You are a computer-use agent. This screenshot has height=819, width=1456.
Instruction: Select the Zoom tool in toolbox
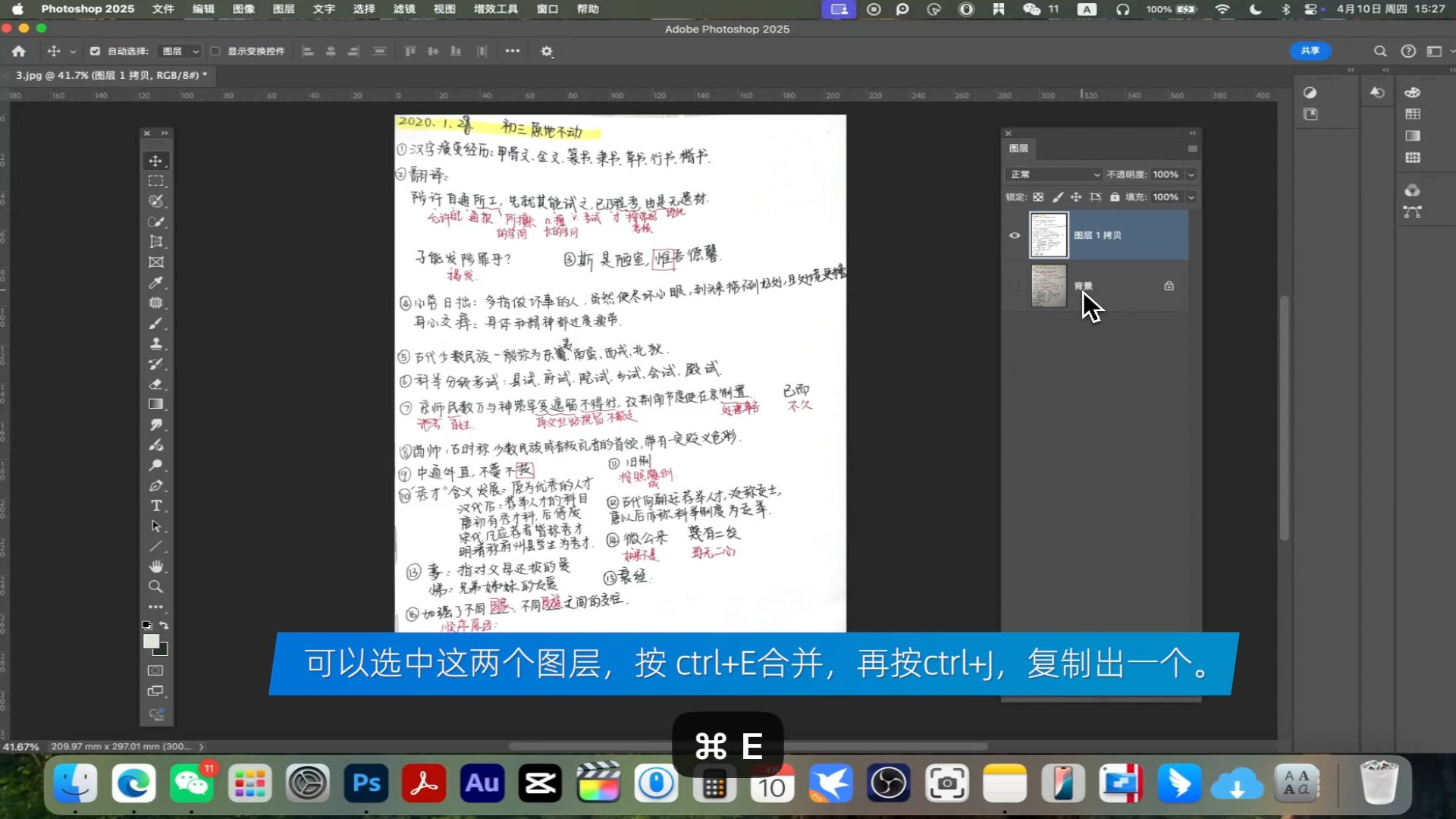pos(155,587)
